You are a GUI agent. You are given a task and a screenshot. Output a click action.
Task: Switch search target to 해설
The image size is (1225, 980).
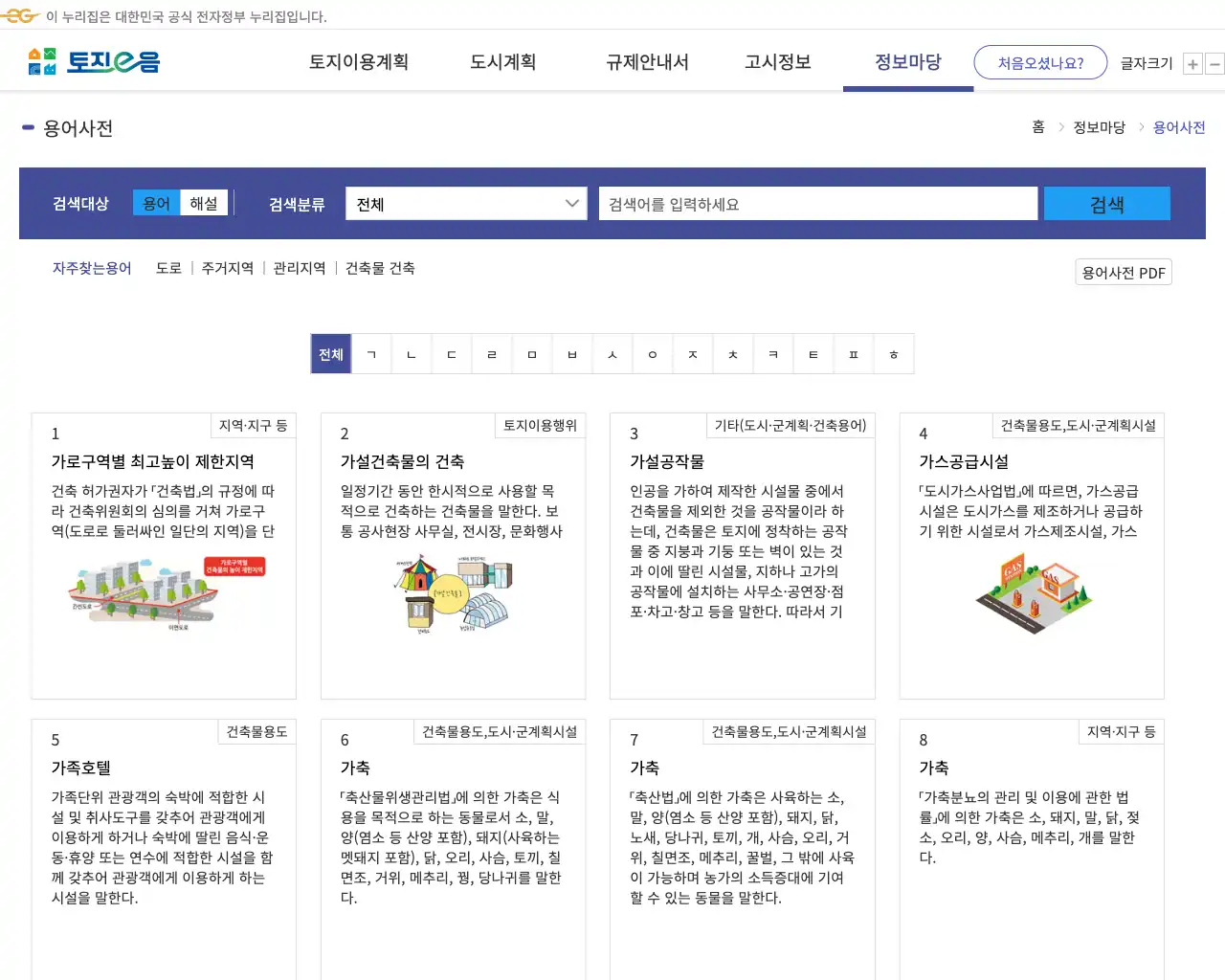coord(204,202)
